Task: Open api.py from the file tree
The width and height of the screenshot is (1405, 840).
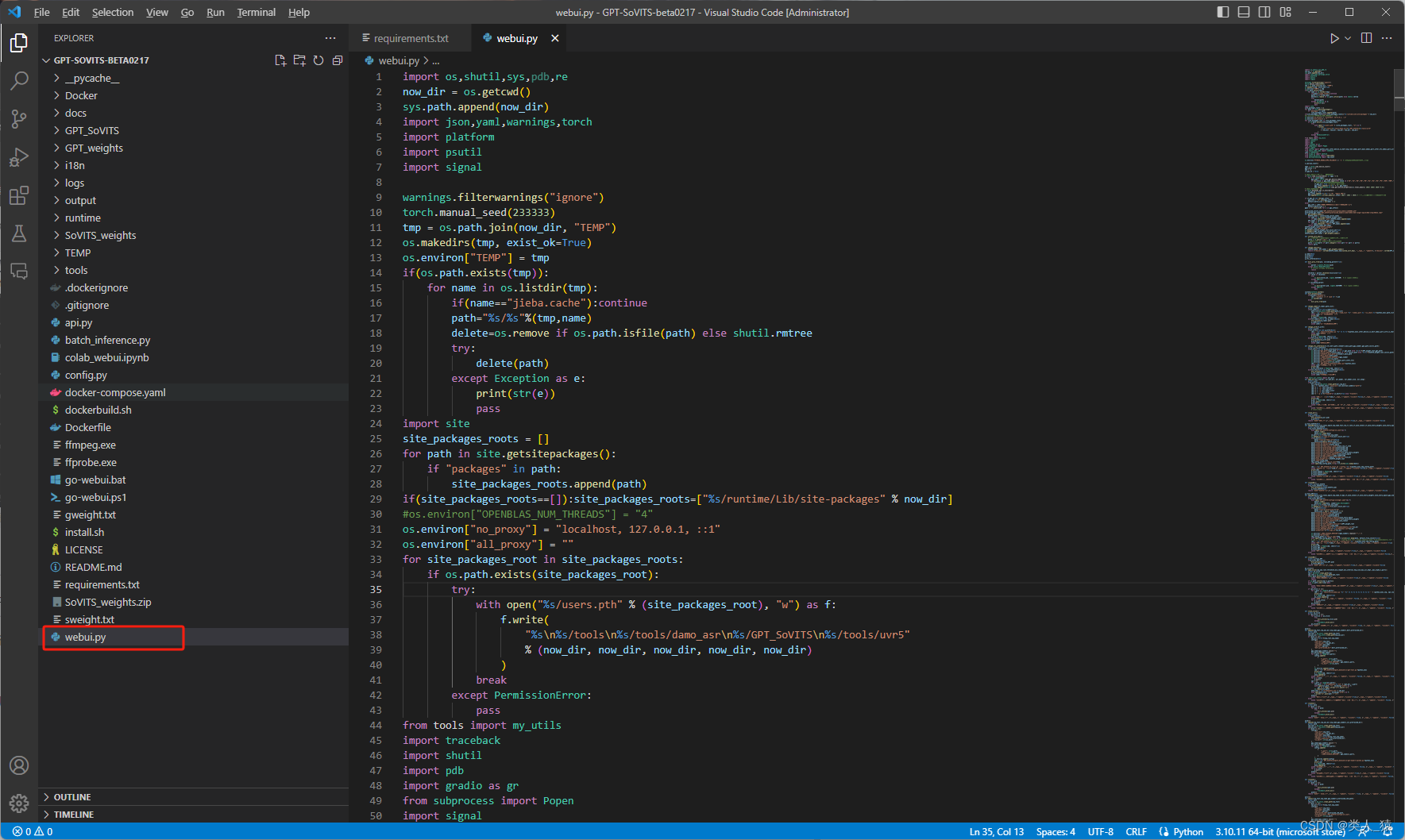Action: [194, 322]
